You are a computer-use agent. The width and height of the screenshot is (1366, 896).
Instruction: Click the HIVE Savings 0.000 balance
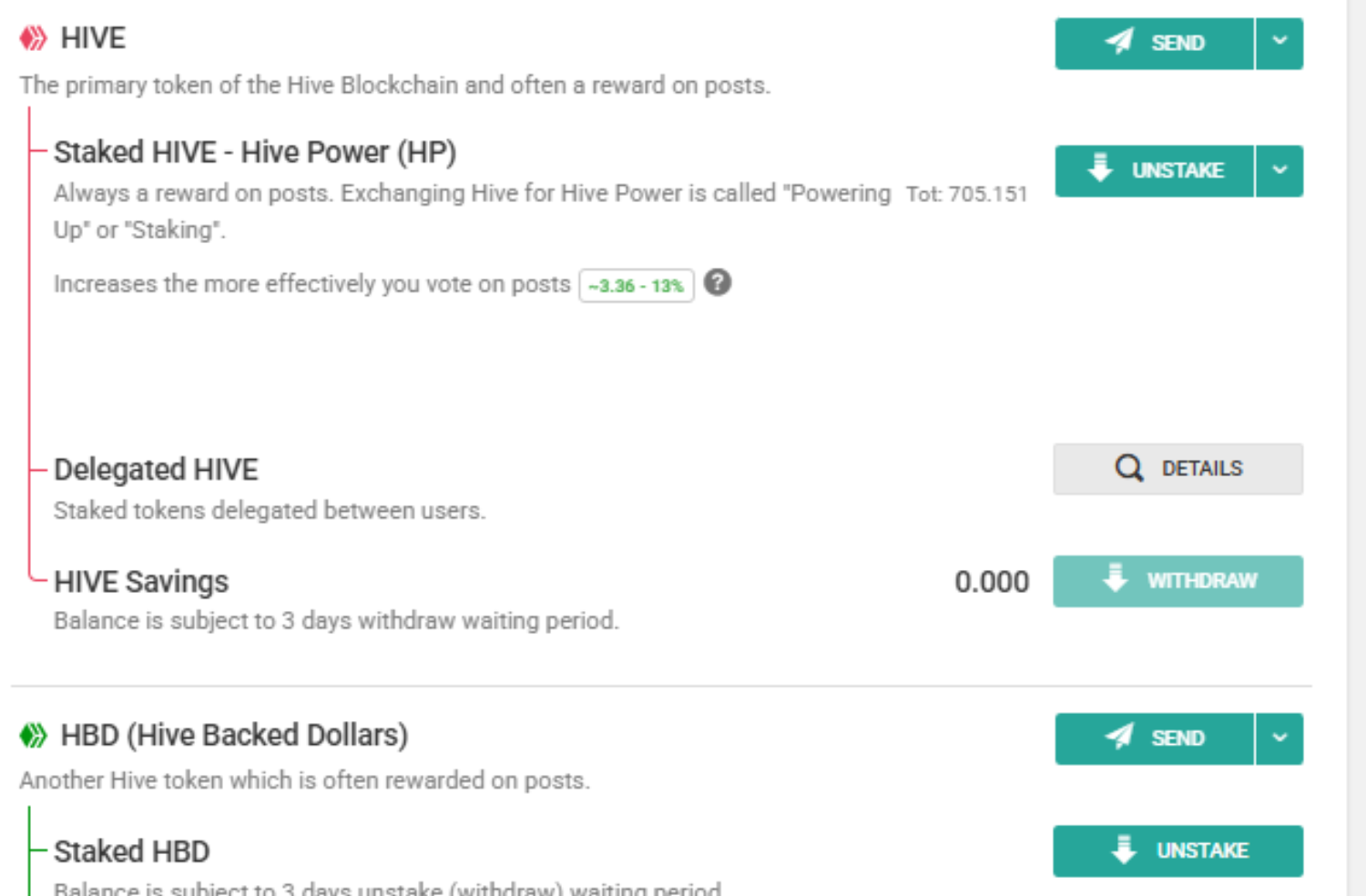991,582
